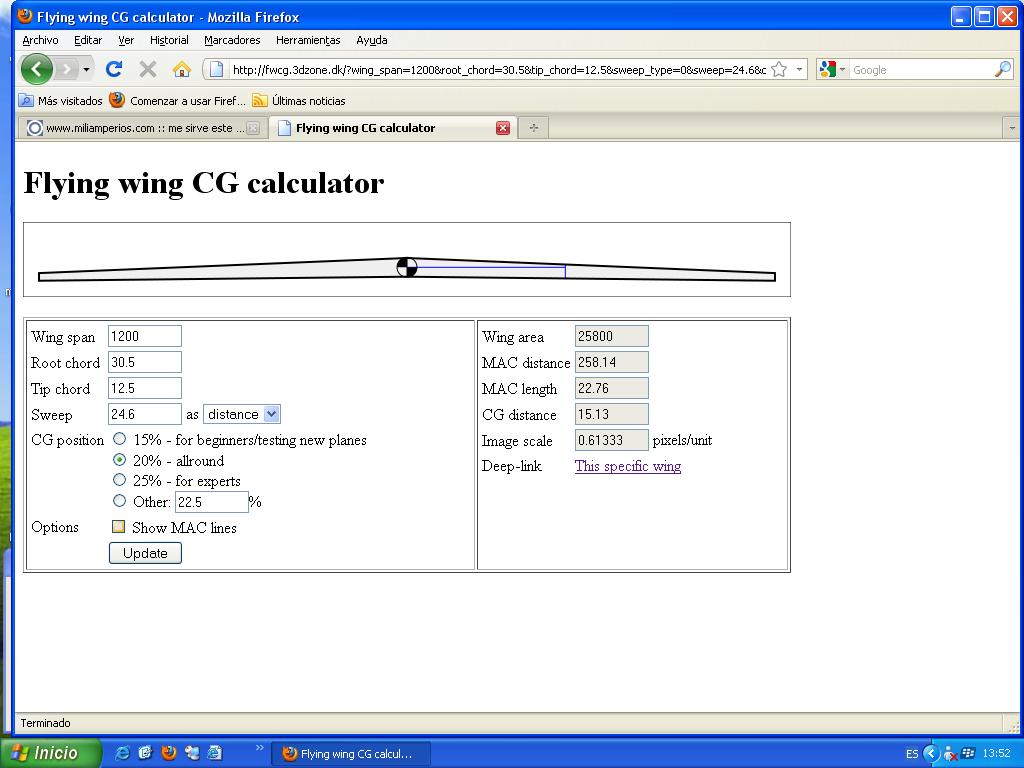The image size is (1024, 768).
Task: Go to the Home page icon
Action: (x=181, y=69)
